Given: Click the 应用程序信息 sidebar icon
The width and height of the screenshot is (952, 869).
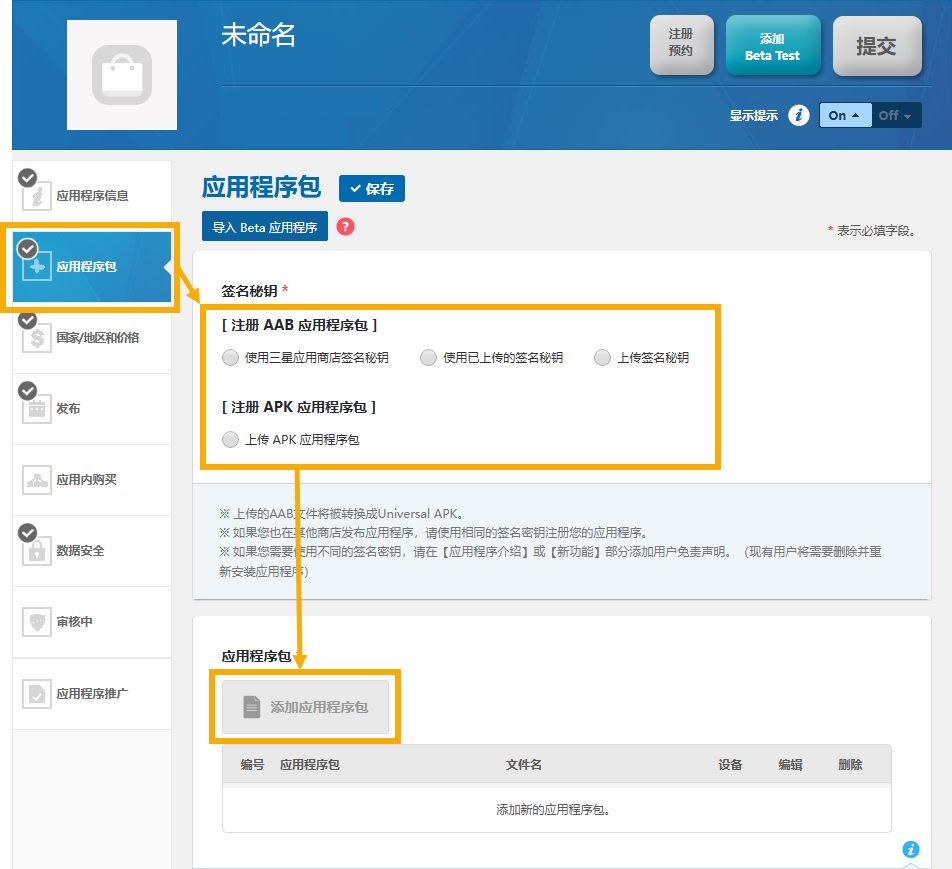Looking at the screenshot, I should click(37, 196).
